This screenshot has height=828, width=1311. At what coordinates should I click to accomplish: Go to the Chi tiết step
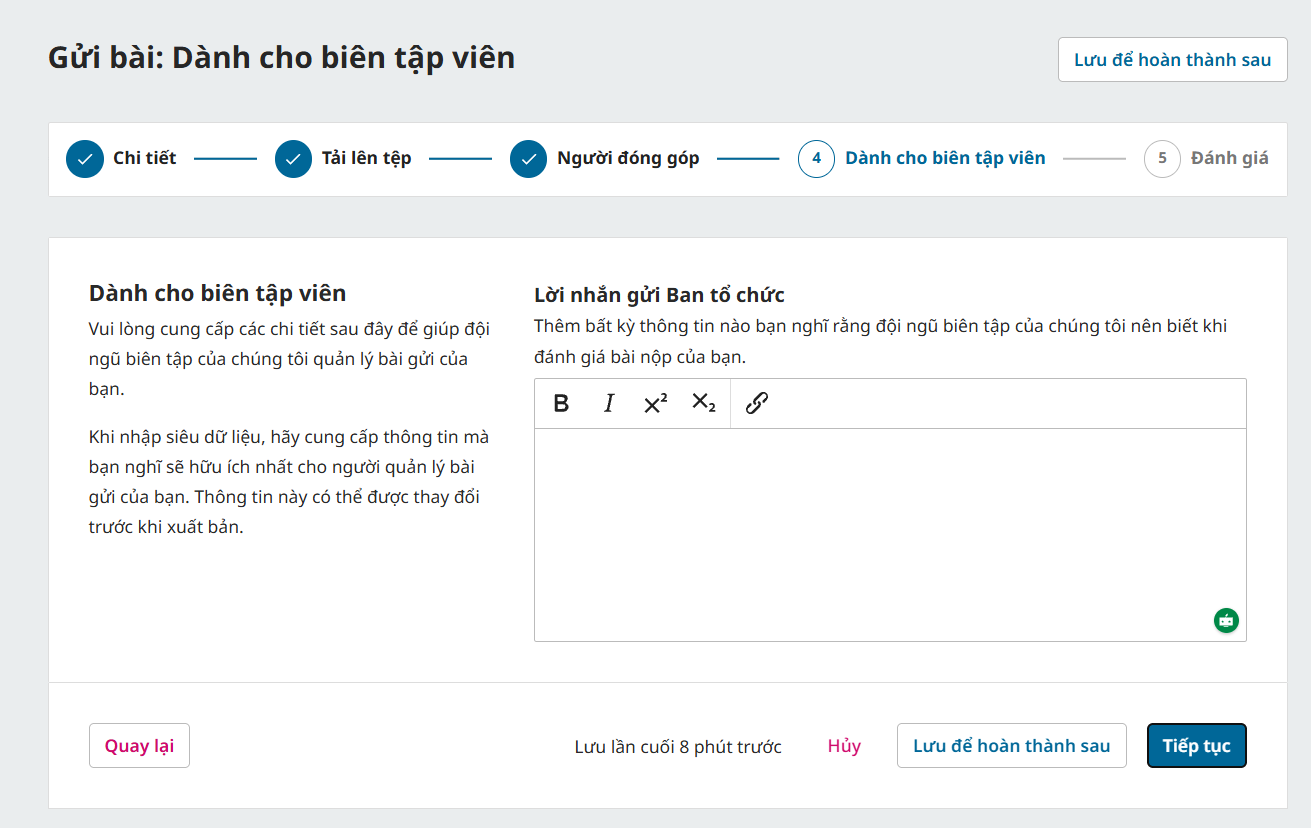tap(144, 158)
